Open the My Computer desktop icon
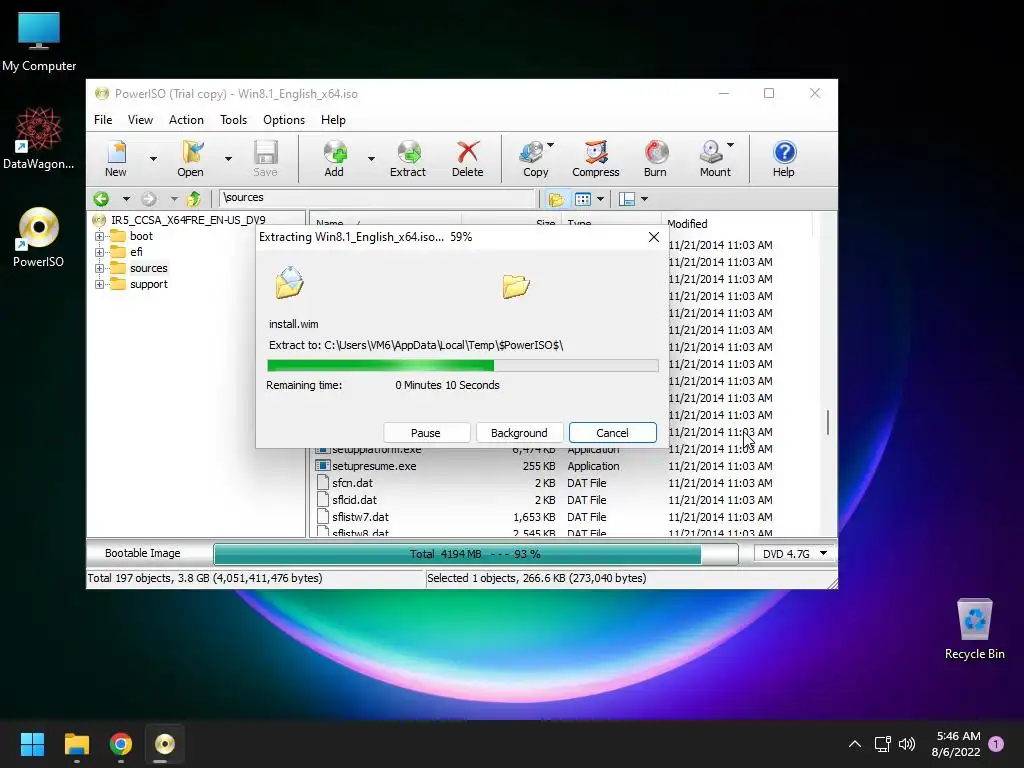 click(39, 42)
